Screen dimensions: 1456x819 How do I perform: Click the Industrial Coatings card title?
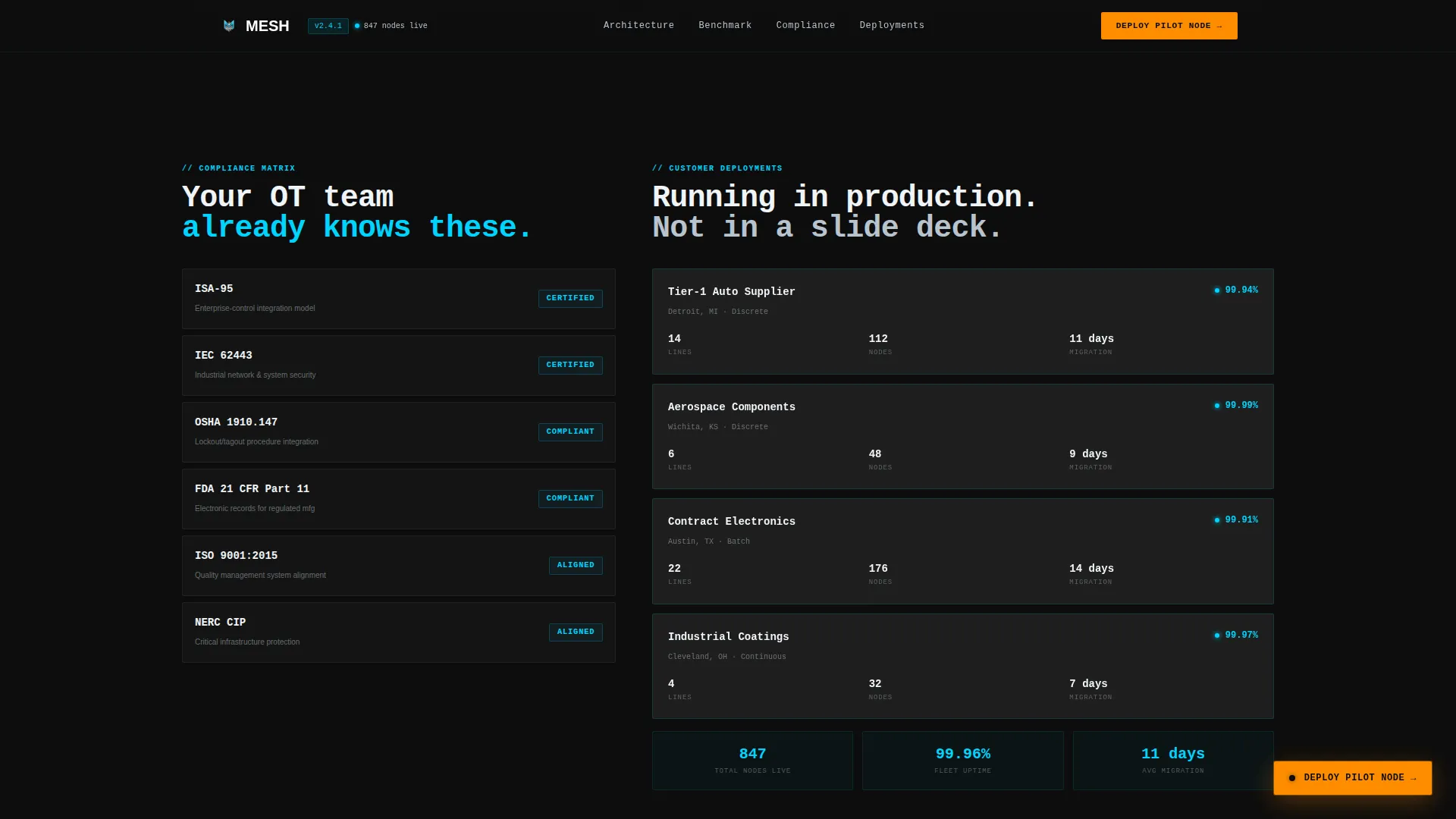click(728, 637)
